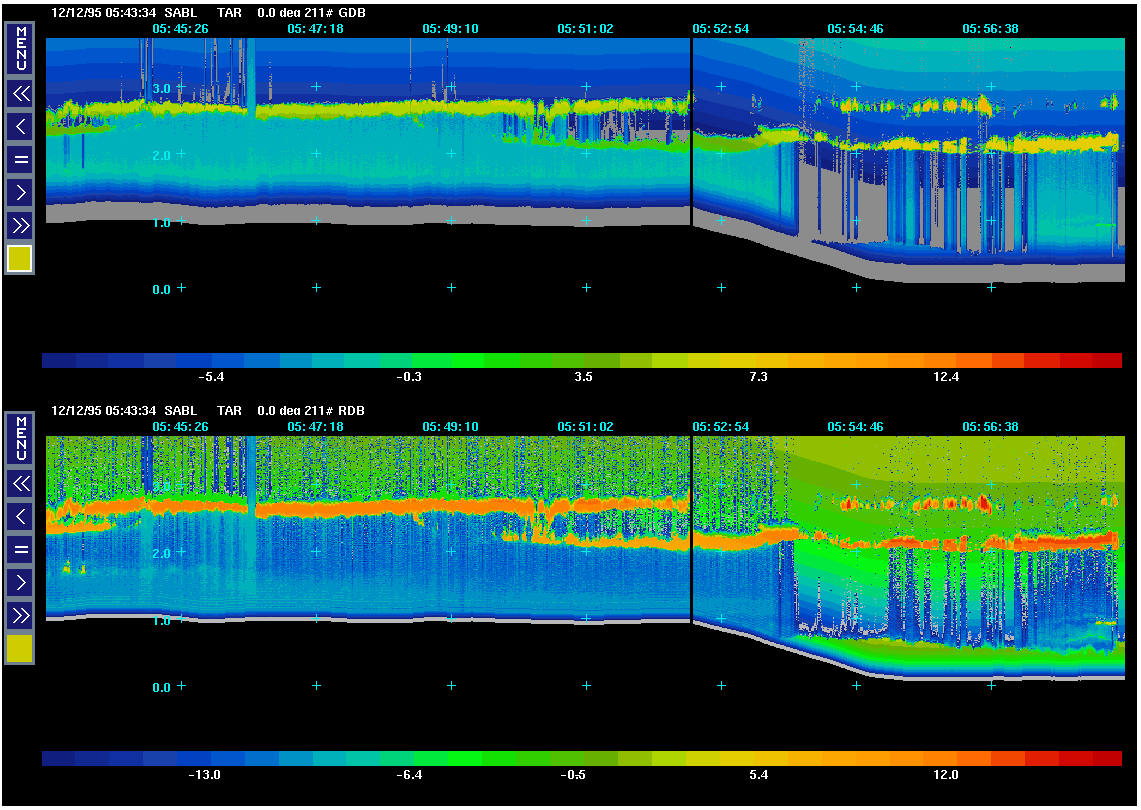1141x810 pixels.
Task: Select the 05:49:10 time marker in GDB panel
Action: coord(450,29)
